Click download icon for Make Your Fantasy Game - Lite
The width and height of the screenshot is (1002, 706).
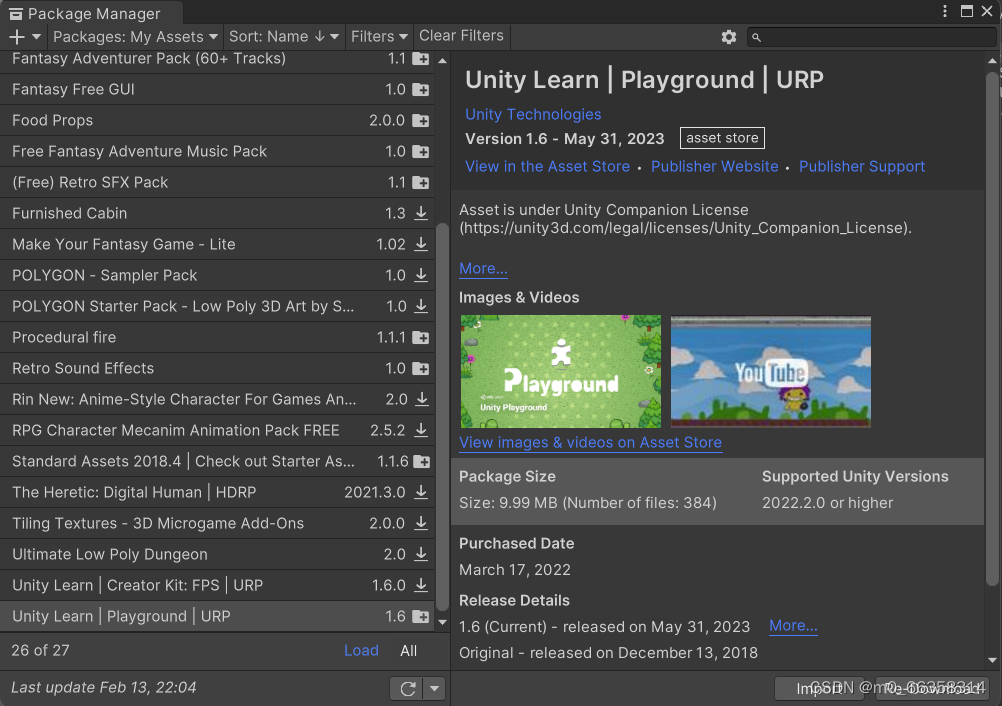coord(420,244)
